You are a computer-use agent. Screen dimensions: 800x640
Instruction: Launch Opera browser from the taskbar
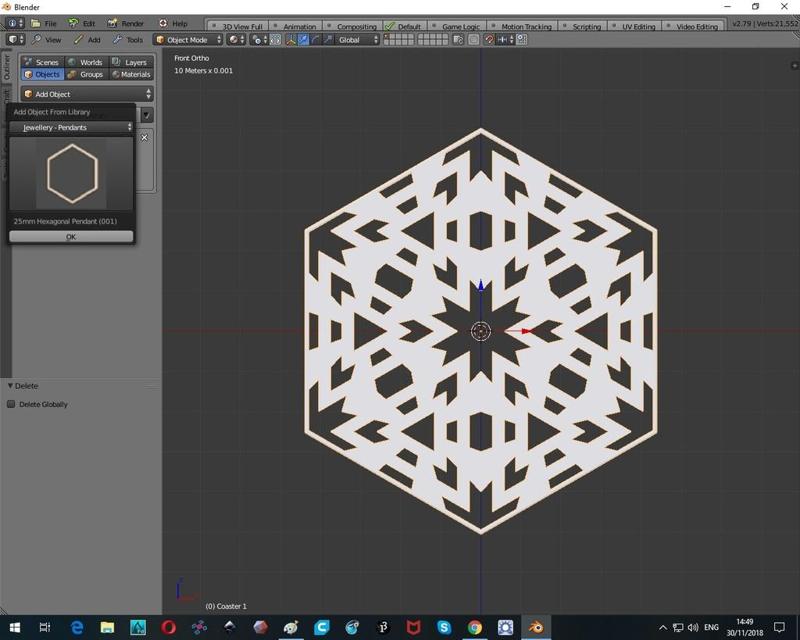(x=168, y=627)
